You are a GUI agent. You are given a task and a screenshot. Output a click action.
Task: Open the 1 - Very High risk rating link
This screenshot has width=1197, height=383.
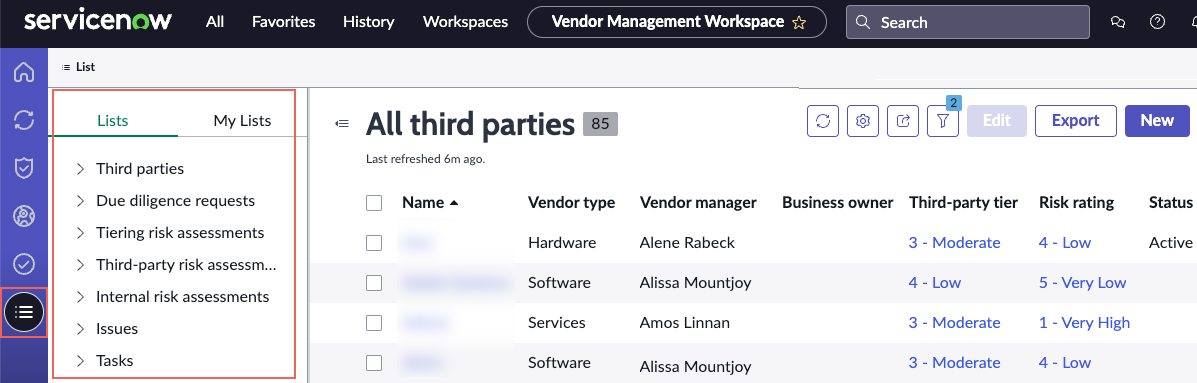coord(1084,323)
